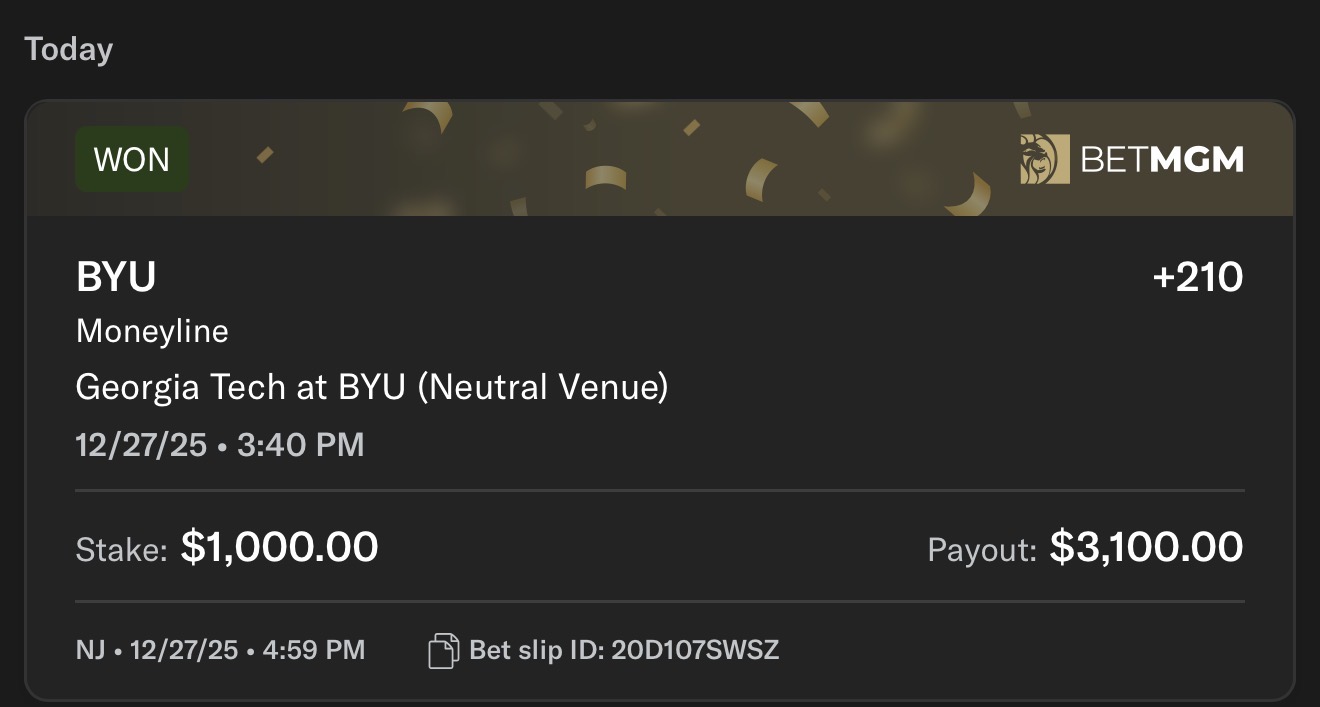The image size is (1320, 707).
Task: Click the BETMGM brand wordmark
Action: [x=1162, y=159]
